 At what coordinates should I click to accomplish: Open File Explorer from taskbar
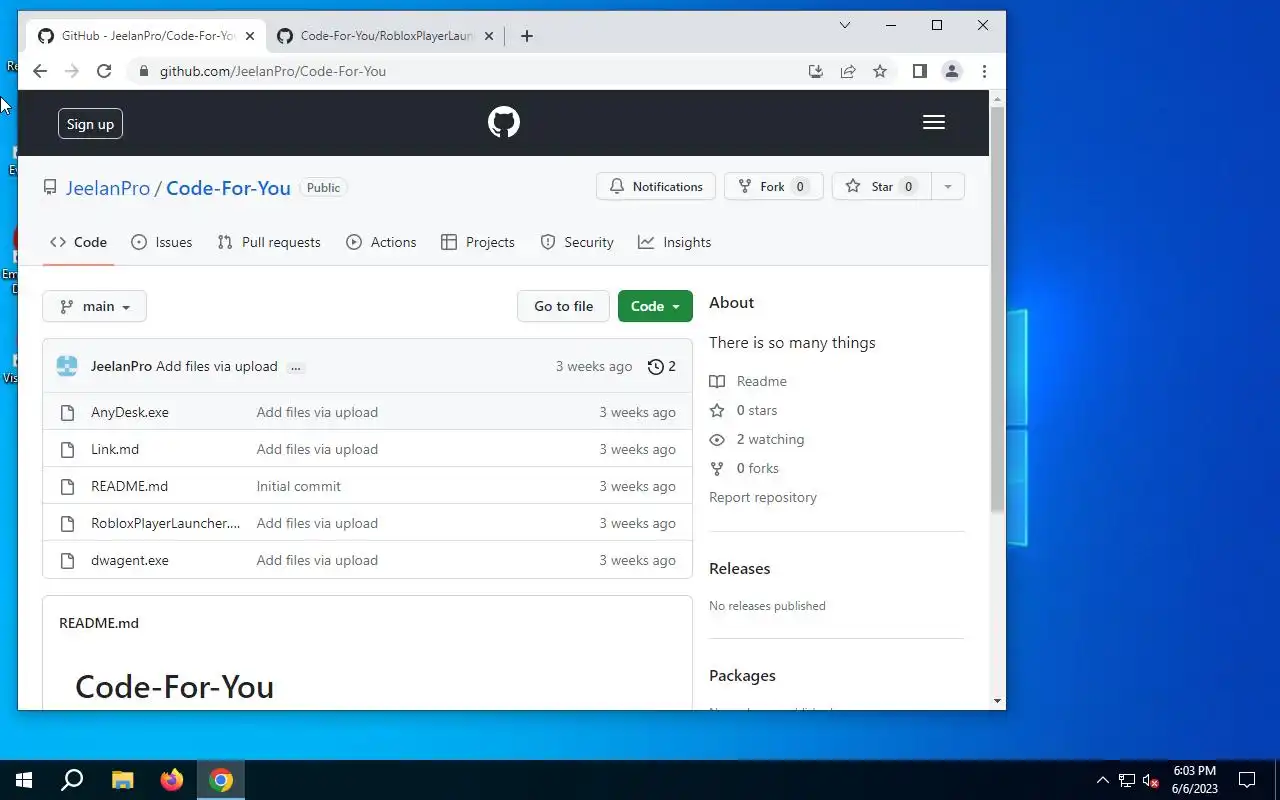[x=122, y=780]
